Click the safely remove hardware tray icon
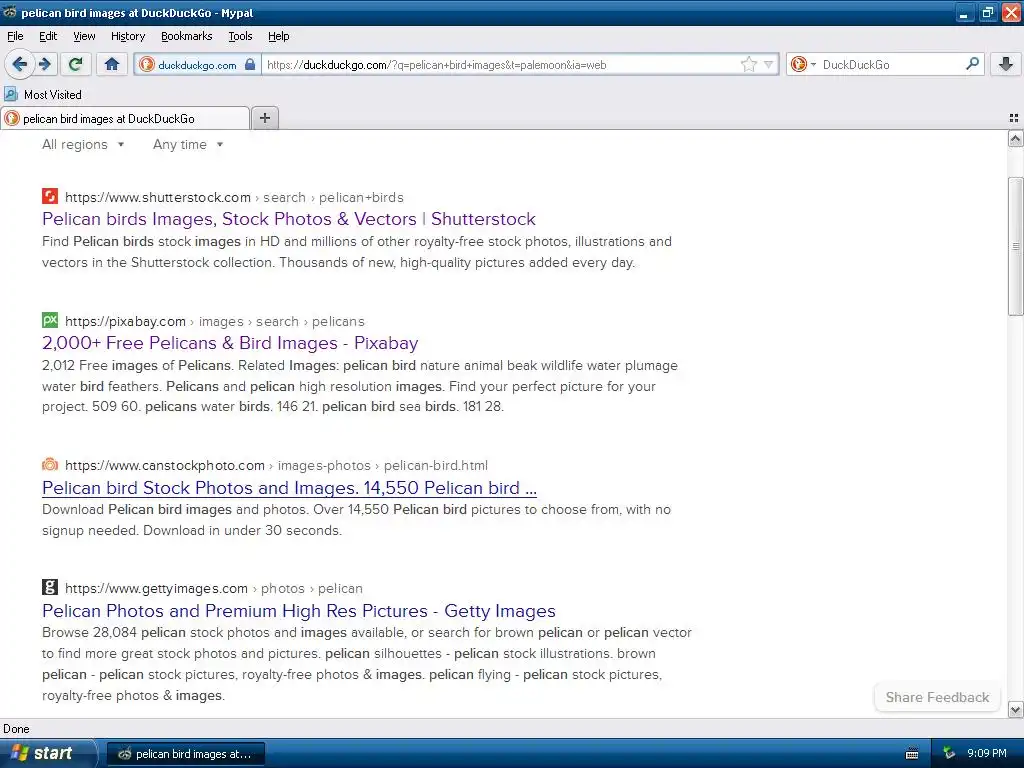 [949, 754]
